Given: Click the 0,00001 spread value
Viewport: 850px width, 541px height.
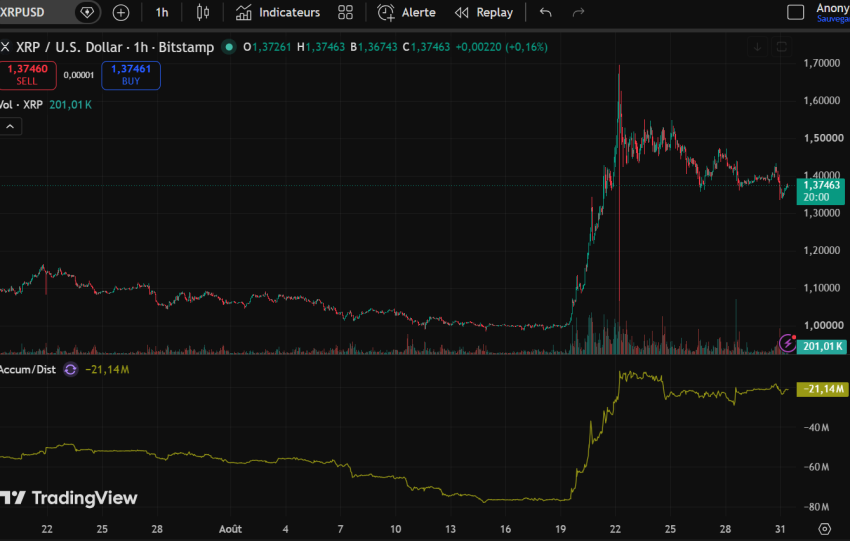Looking at the screenshot, I should 79,75.
